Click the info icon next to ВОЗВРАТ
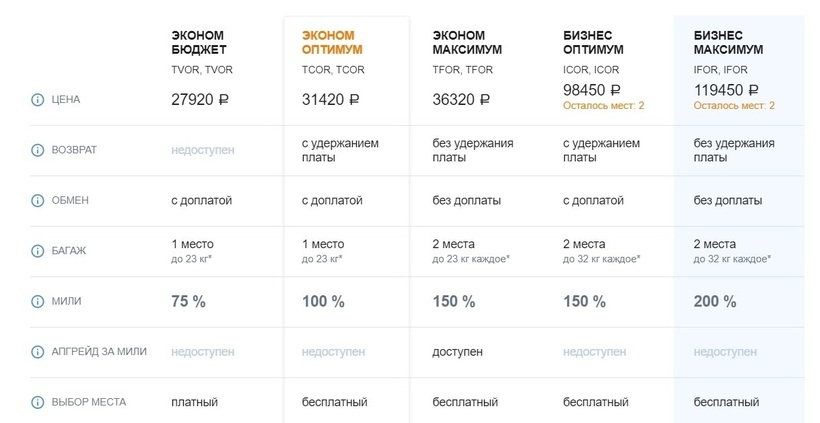Viewport: 820px width, 423px height. click(38, 150)
